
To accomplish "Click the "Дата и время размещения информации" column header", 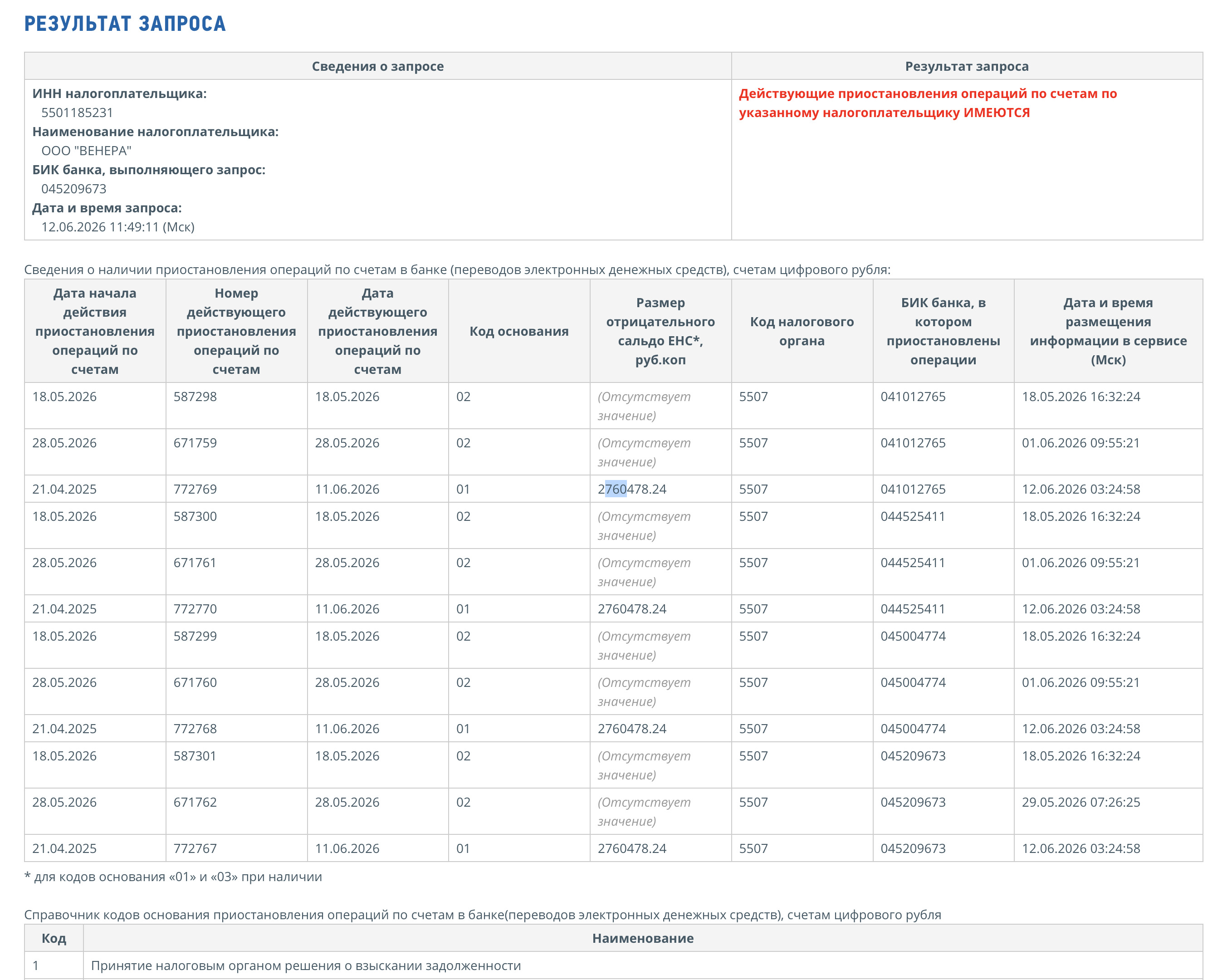I will coord(1108,331).
